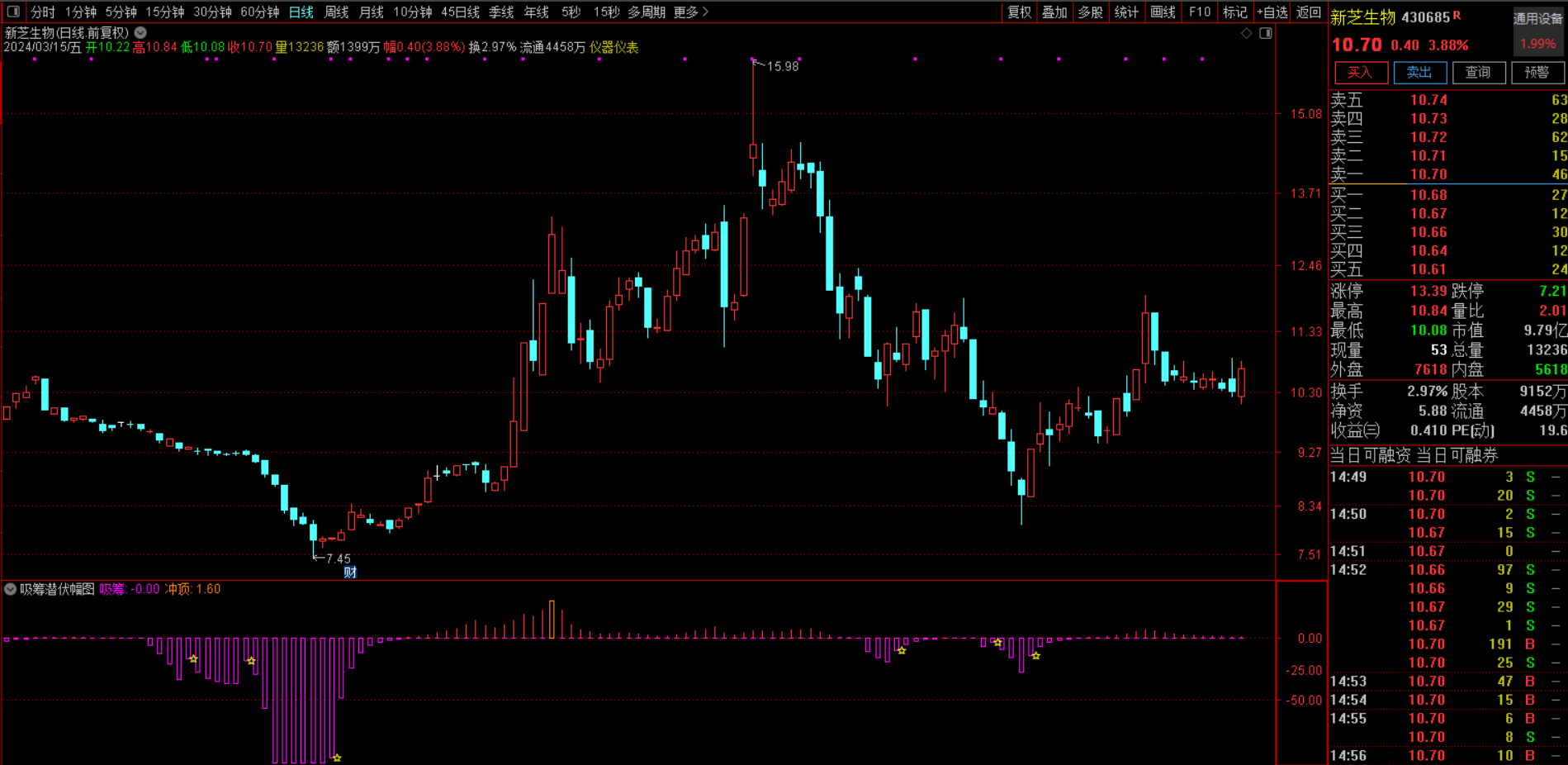Viewport: 1568px width, 765px height.
Task: Activate the 画线 drawing tool
Action: click(x=1163, y=12)
